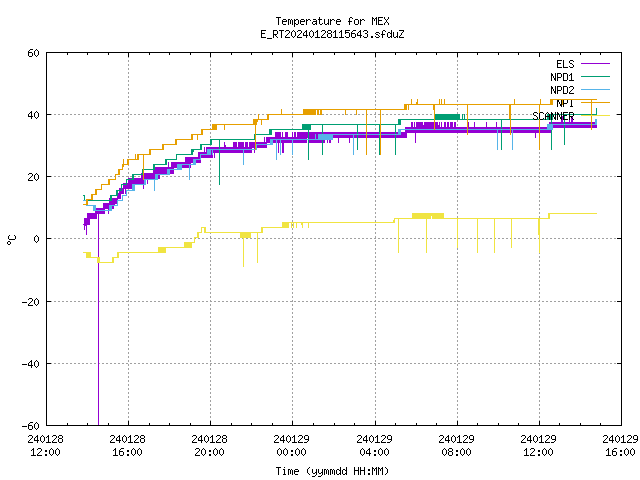Click the NPI legend label

coord(565,103)
